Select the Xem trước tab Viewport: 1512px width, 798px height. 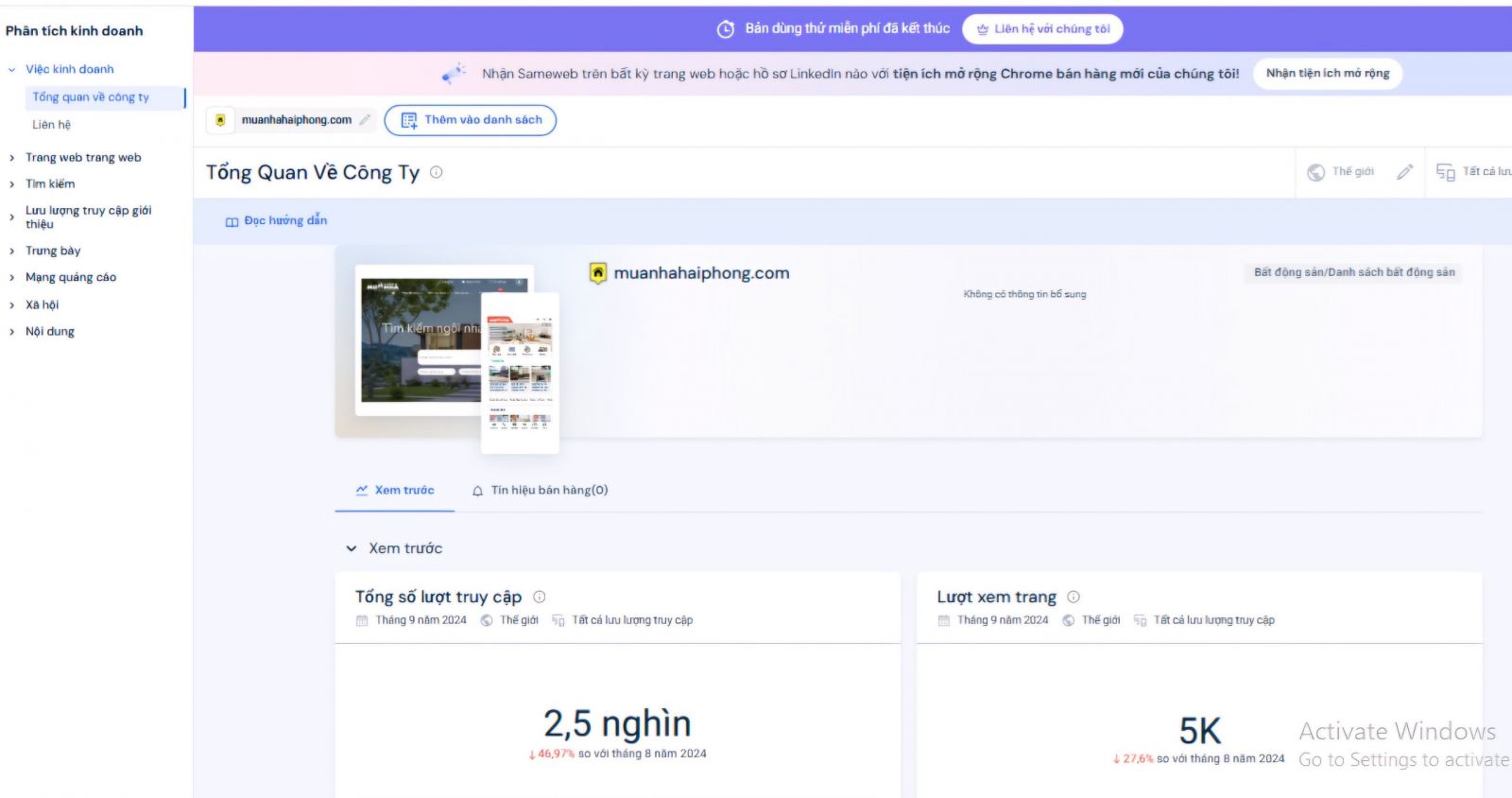click(x=395, y=490)
